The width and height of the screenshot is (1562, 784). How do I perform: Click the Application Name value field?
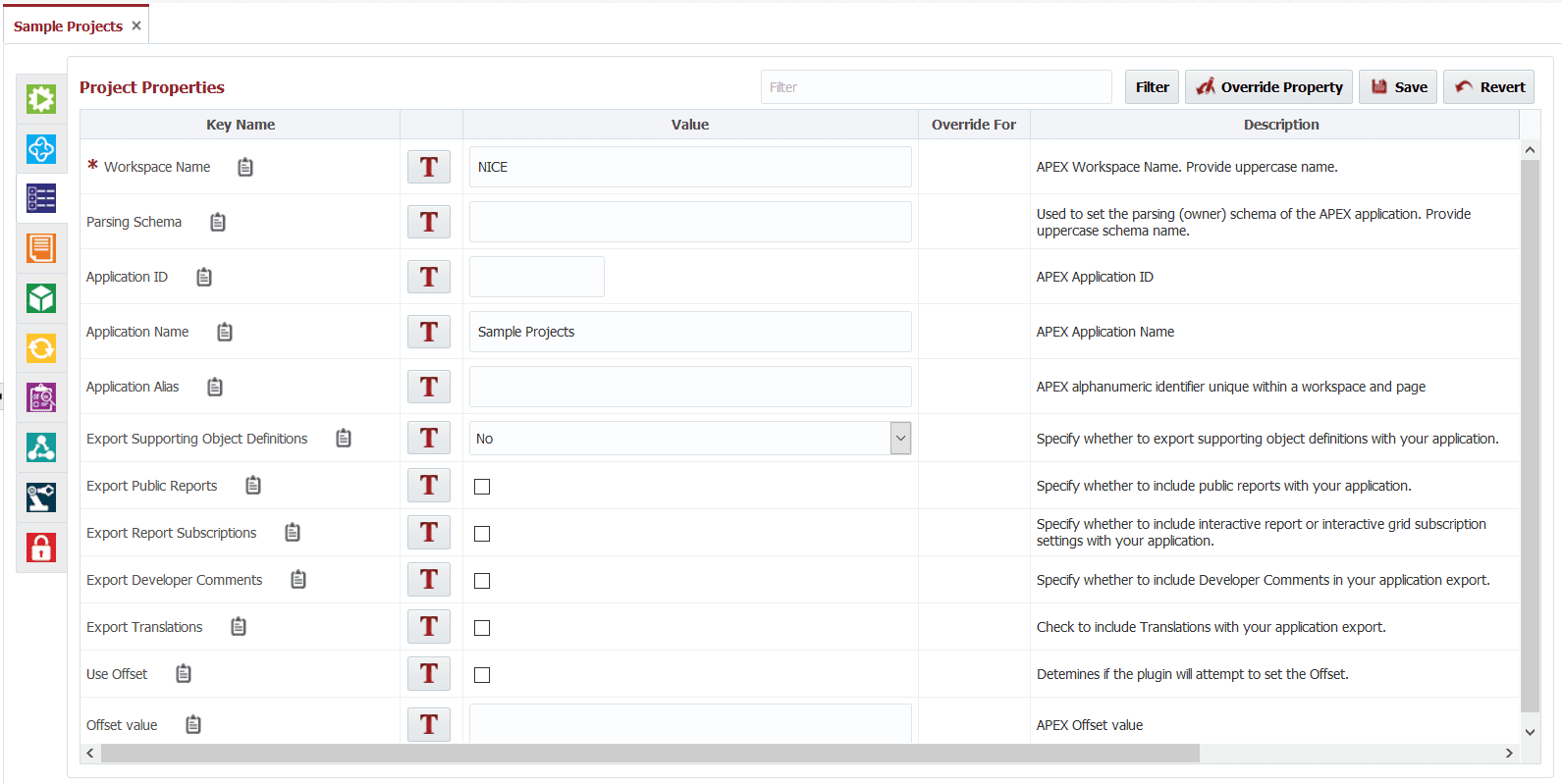(x=690, y=332)
